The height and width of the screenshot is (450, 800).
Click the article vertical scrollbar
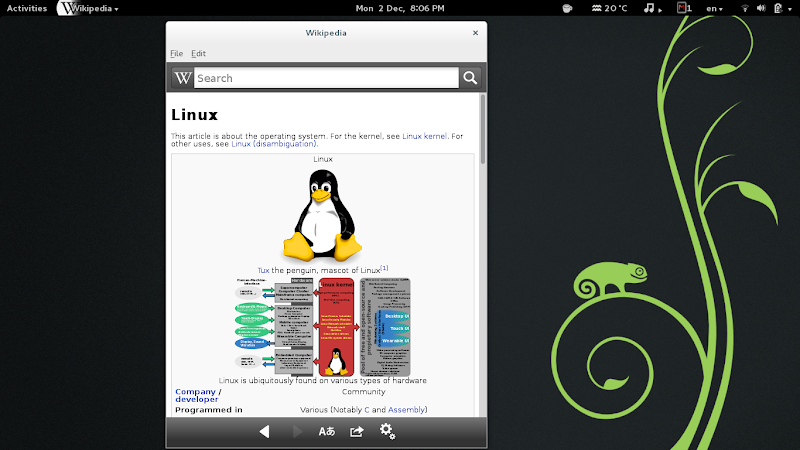click(482, 130)
